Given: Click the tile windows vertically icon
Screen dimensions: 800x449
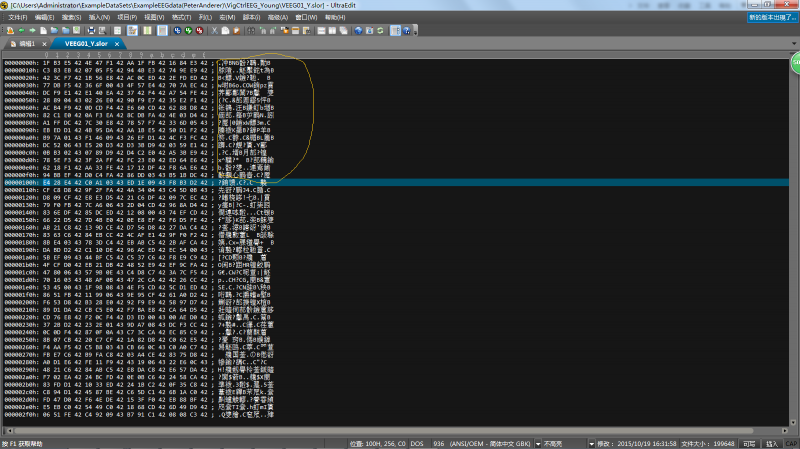Looking at the screenshot, I should pyautogui.click(x=332, y=31).
